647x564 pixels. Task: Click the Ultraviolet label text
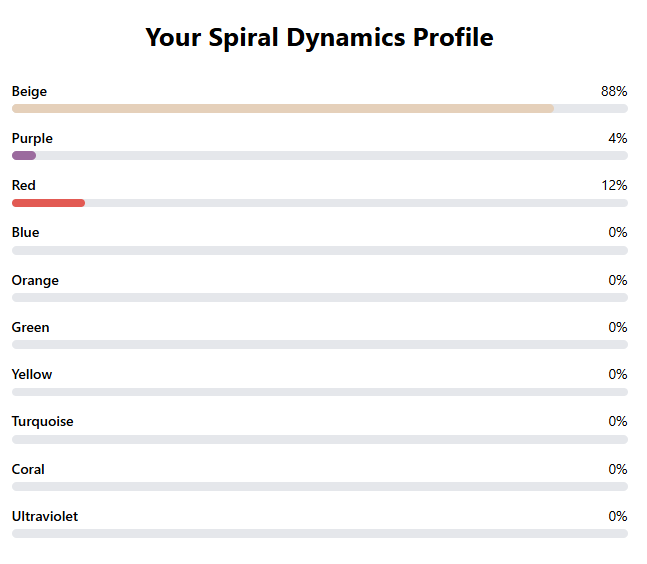coord(45,516)
